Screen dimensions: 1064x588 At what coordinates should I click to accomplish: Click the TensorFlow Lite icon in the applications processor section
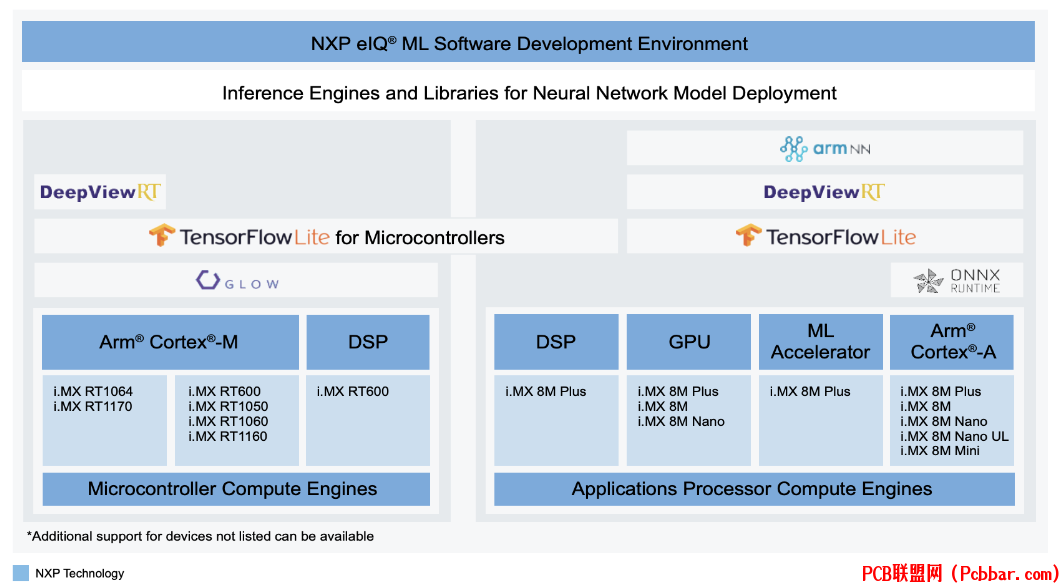748,236
